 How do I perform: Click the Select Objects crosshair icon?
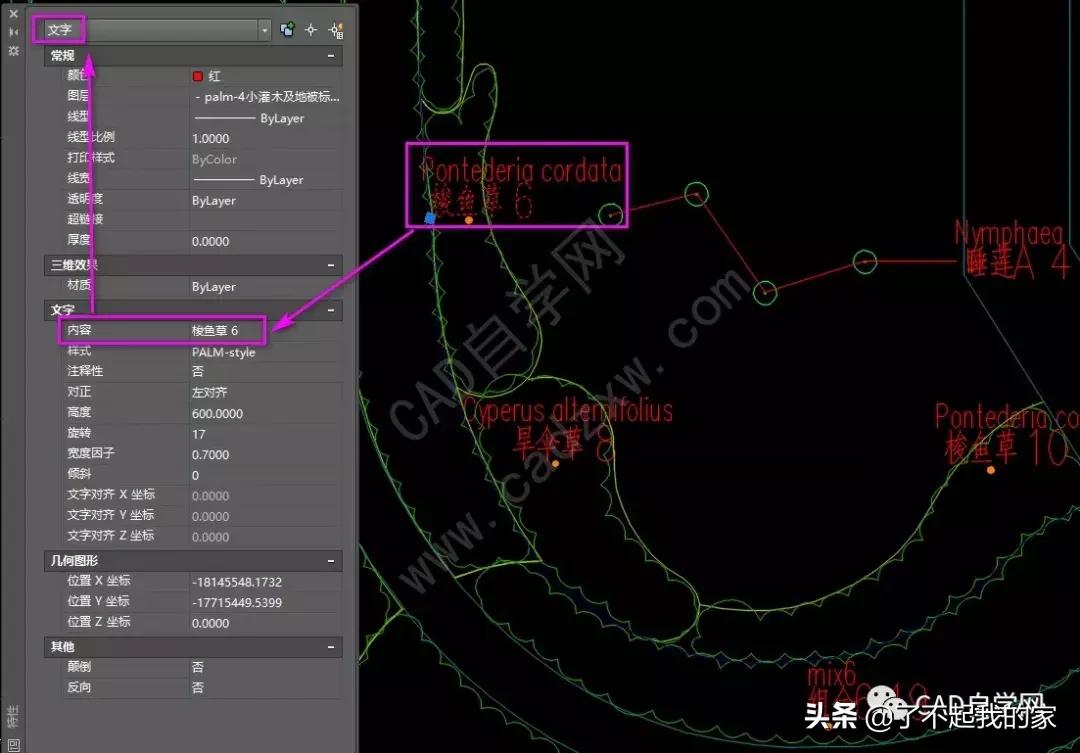pos(310,30)
